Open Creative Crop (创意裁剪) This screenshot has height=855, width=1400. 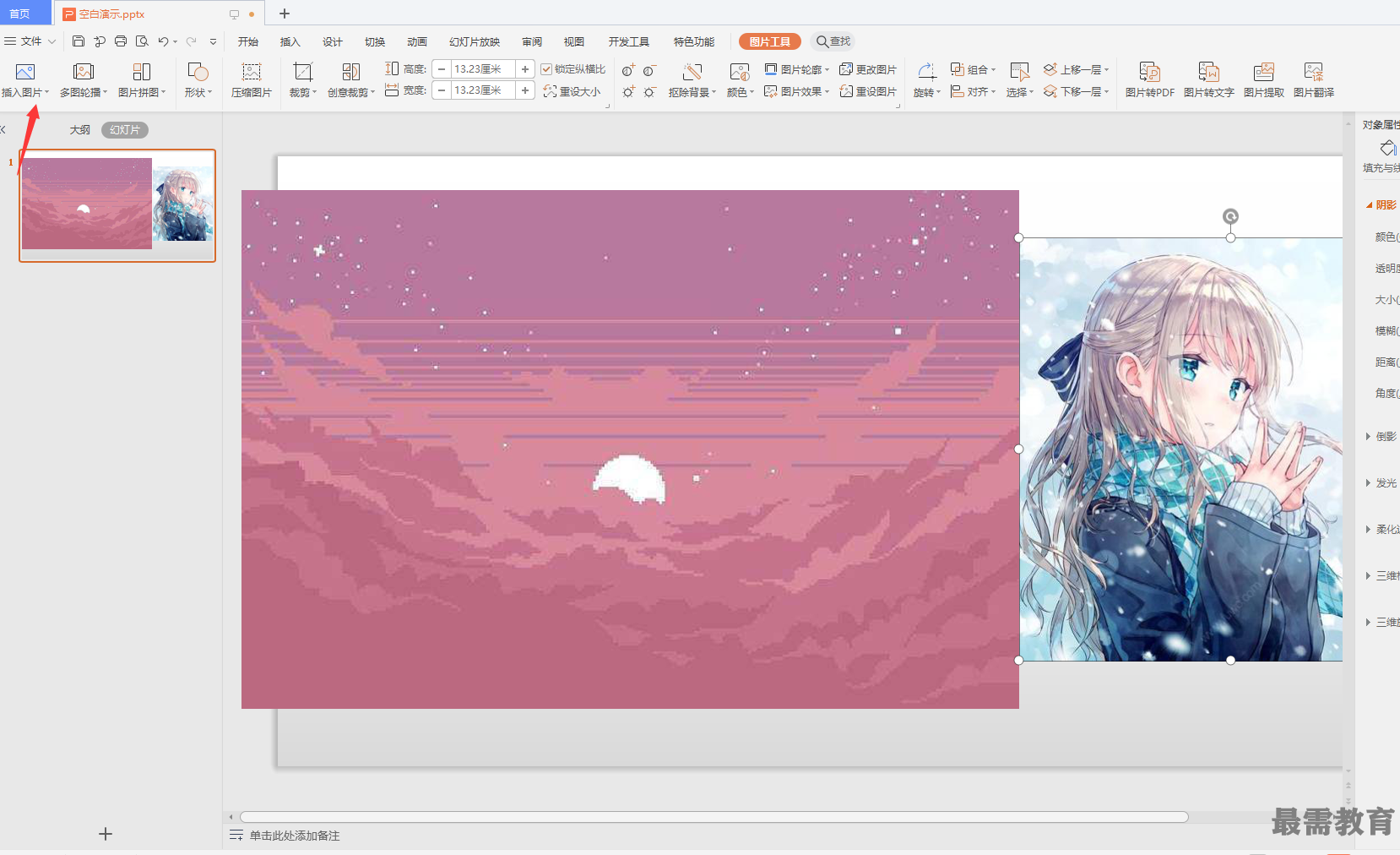(351, 79)
